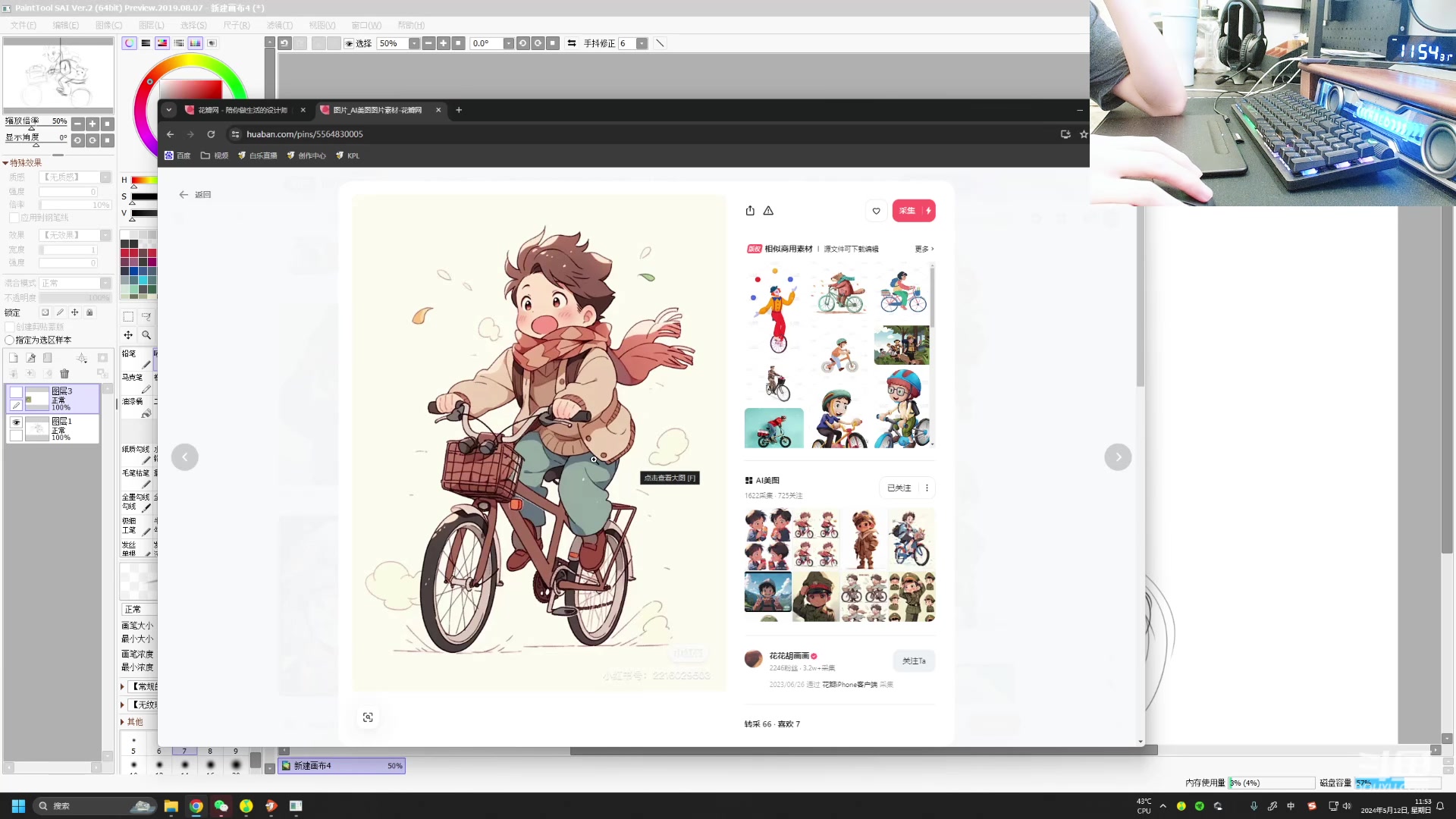Show the swatches panel icon in SAI
The image size is (1456, 819).
196,43
